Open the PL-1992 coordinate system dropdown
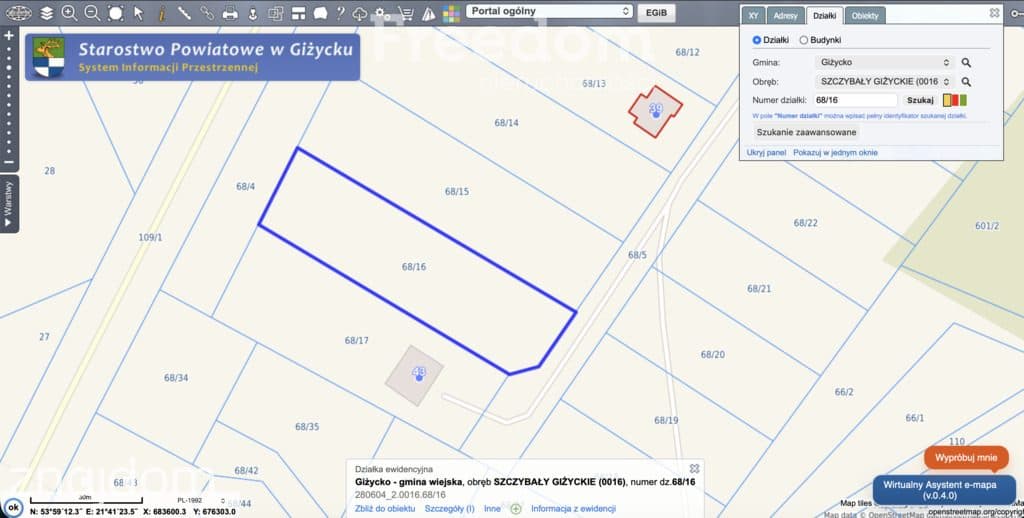This screenshot has width=1024, height=518. (x=202, y=500)
